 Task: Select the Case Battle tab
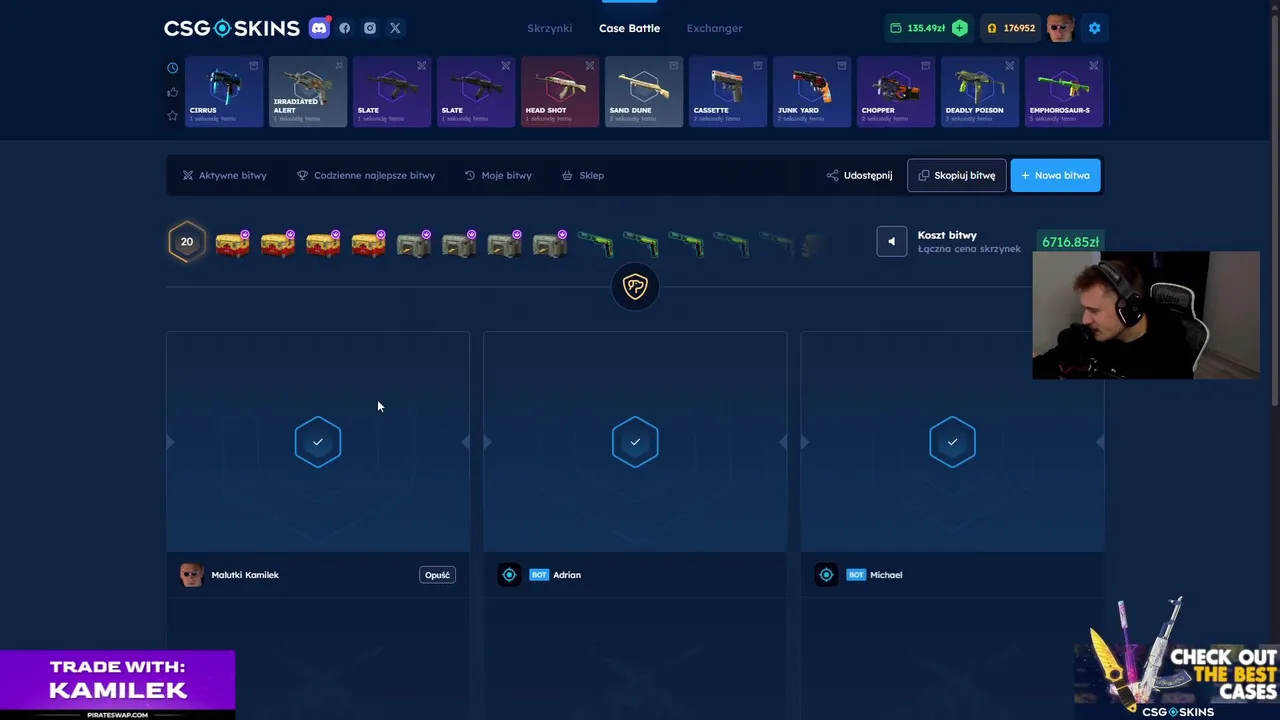point(629,28)
